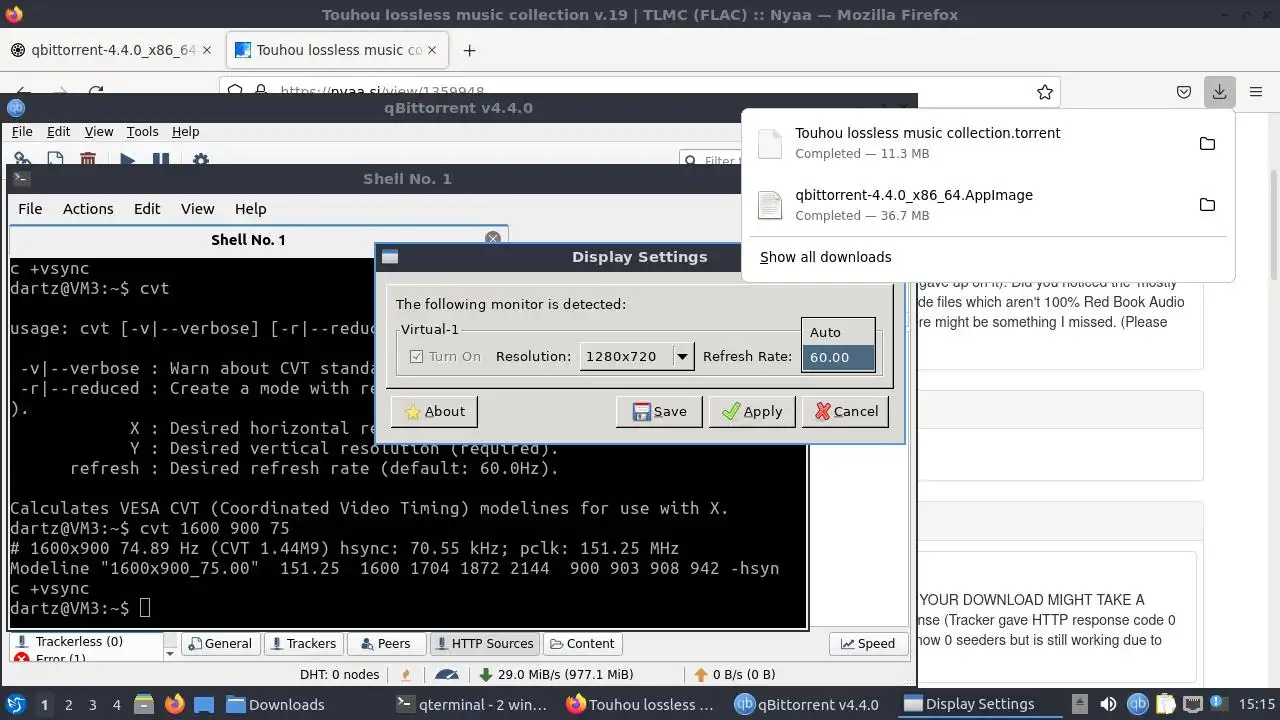The height and width of the screenshot is (720, 1280).
Task: Click the Save to Pocket icon in Firefox
Action: coord(1183,92)
